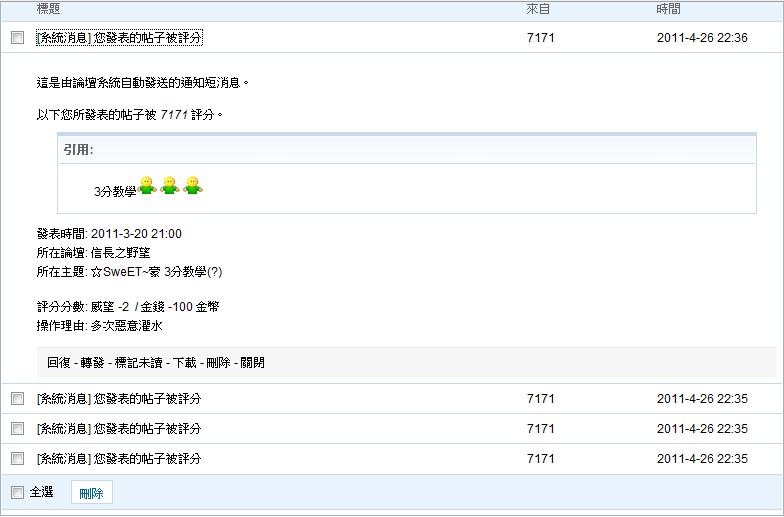Image resolution: width=784 pixels, height=517 pixels.
Task: Click the 來自 column header
Action: [x=538, y=8]
